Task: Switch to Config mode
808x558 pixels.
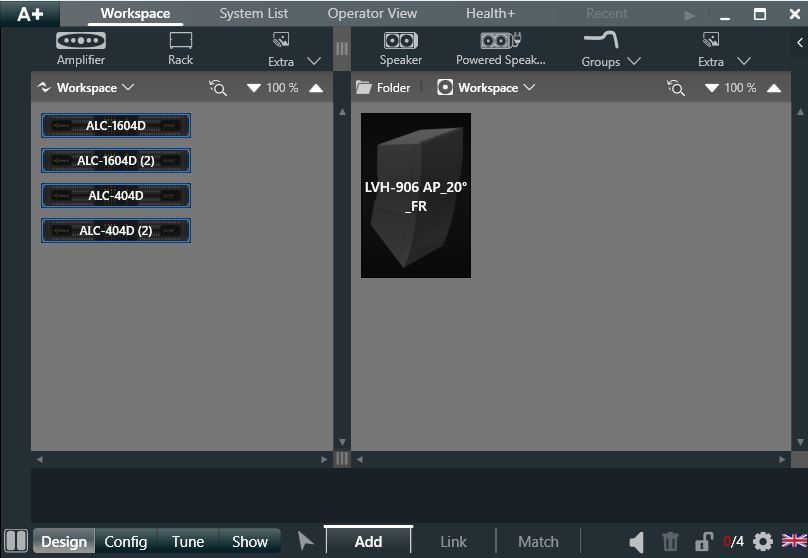Action: point(126,542)
